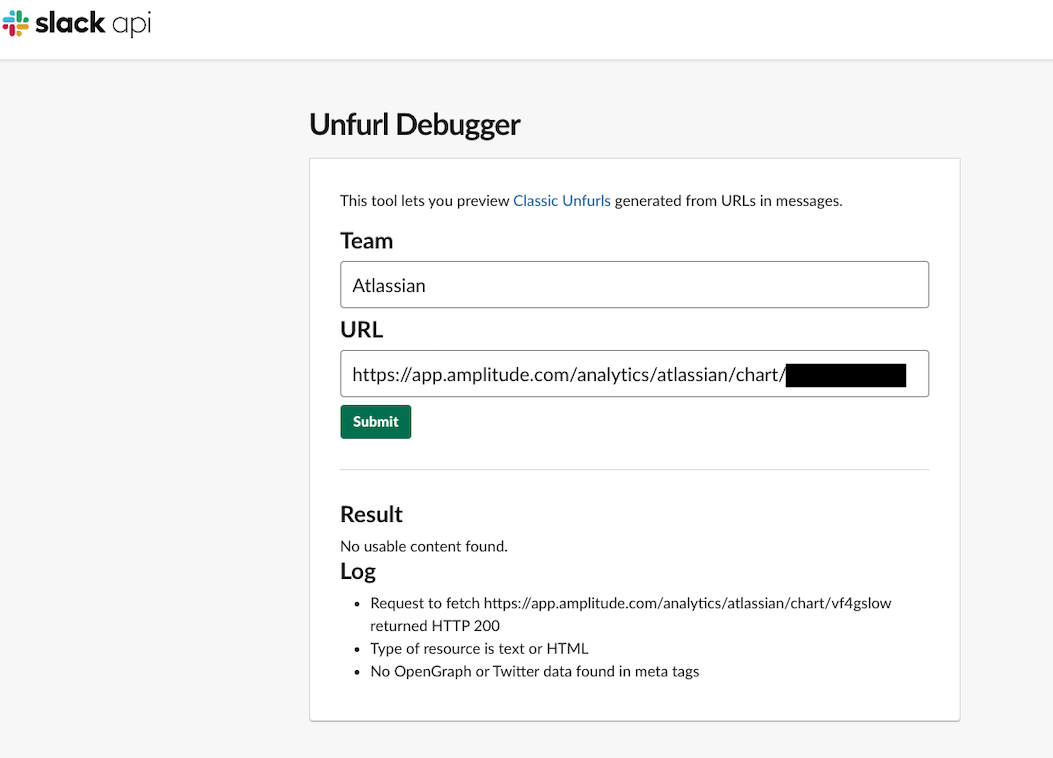1053x758 pixels.
Task: Click the Slack API logo
Action: pos(77,24)
